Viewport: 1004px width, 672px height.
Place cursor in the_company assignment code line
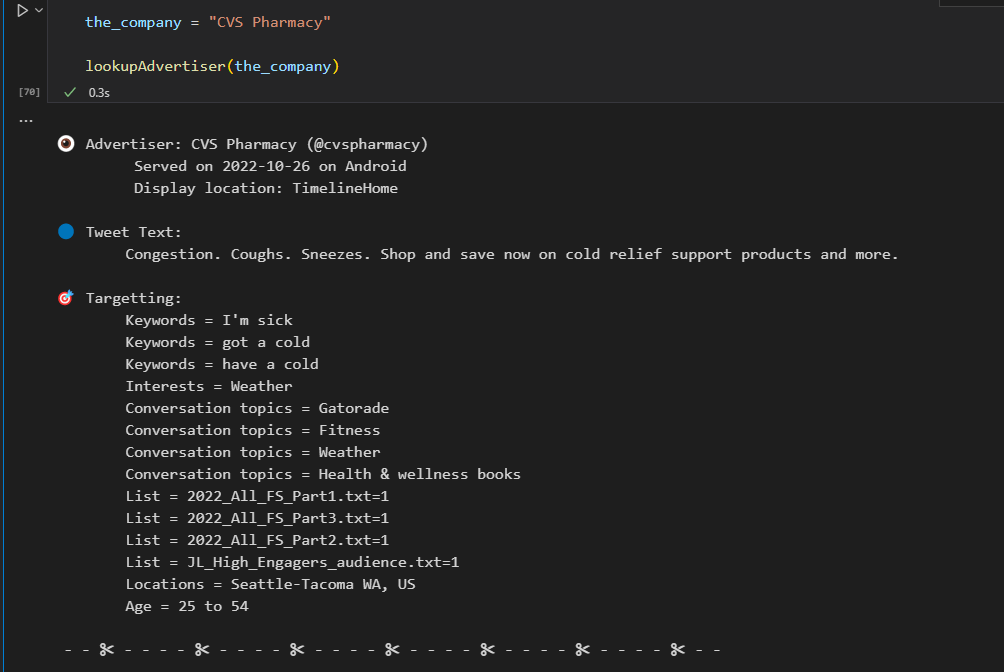click(x=208, y=22)
